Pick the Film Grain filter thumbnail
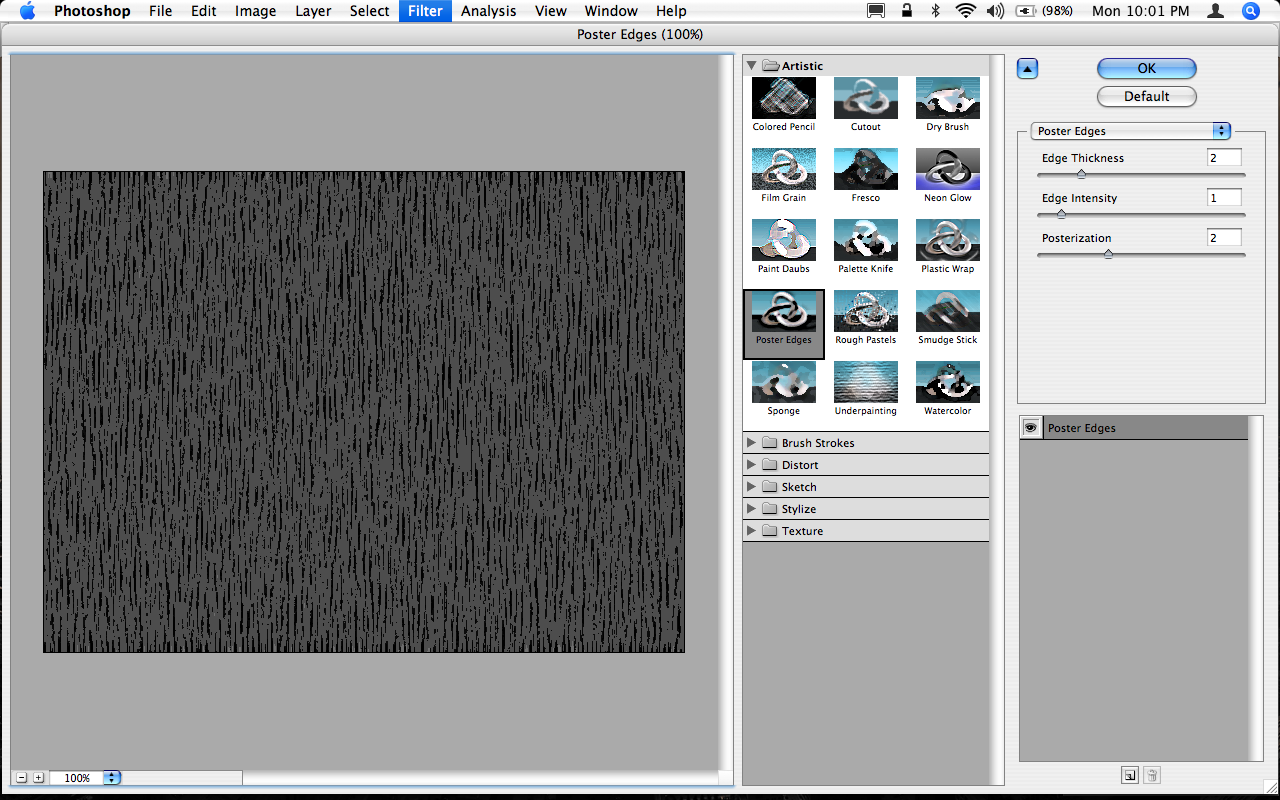 pyautogui.click(x=784, y=169)
